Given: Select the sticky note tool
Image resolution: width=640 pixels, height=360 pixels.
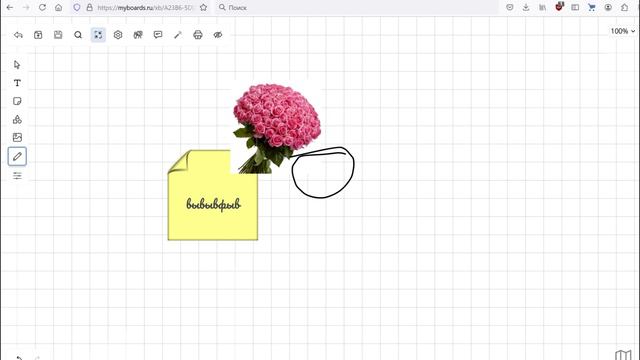Looking at the screenshot, I should point(17,101).
